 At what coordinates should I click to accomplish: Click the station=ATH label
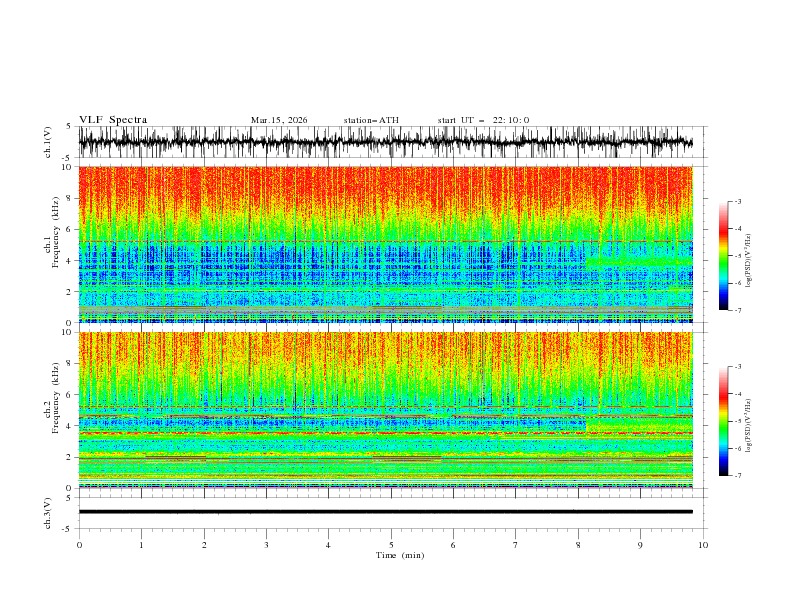click(x=371, y=120)
